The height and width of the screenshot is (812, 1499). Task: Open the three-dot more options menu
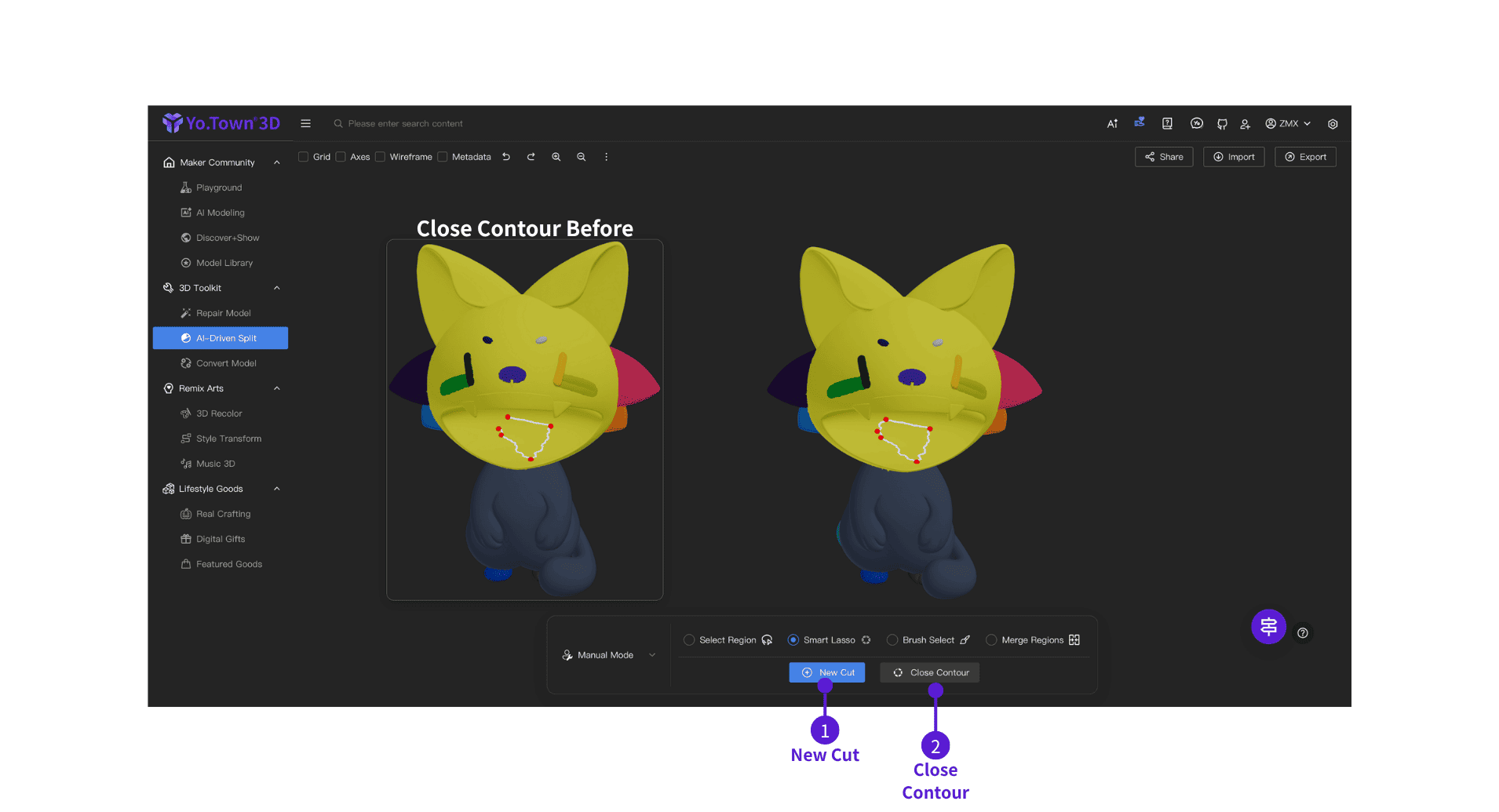click(x=606, y=157)
